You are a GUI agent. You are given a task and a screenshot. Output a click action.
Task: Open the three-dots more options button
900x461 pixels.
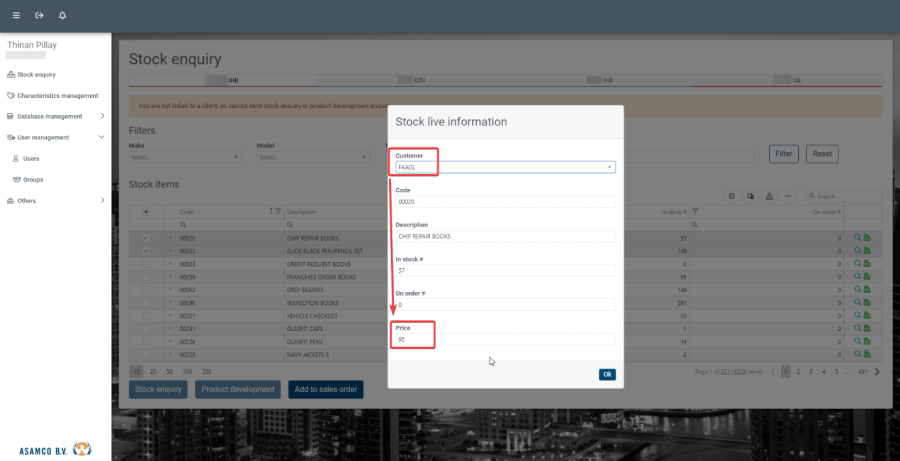(787, 196)
